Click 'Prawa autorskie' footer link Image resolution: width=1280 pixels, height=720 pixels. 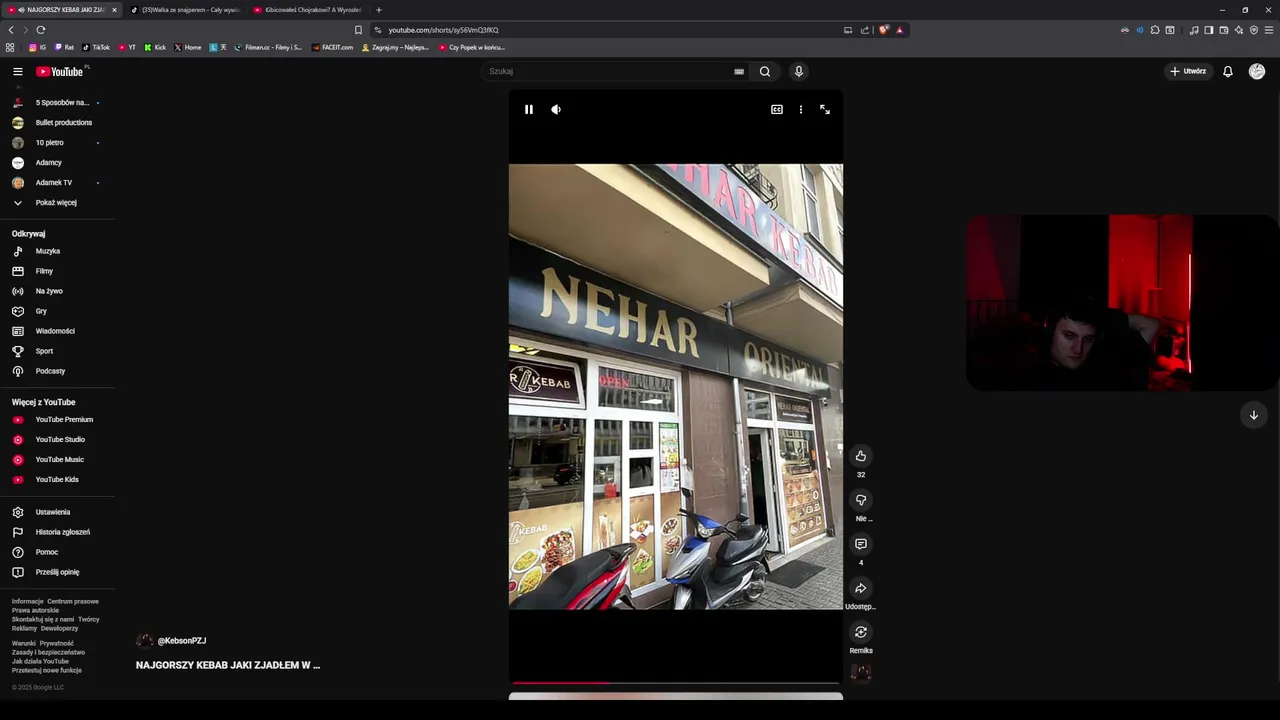click(35, 610)
